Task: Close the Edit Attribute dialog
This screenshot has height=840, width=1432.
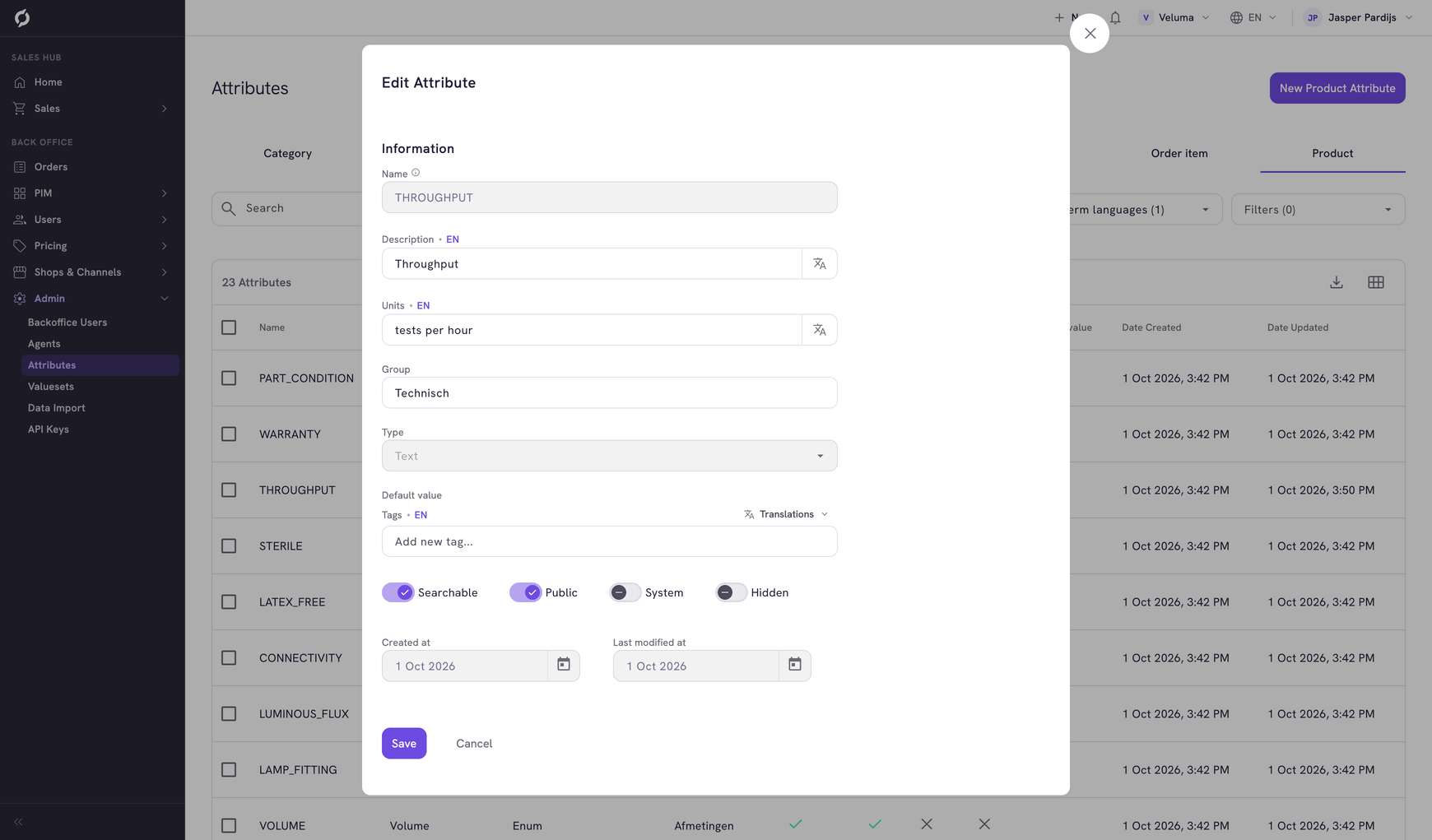Action: tap(1090, 34)
